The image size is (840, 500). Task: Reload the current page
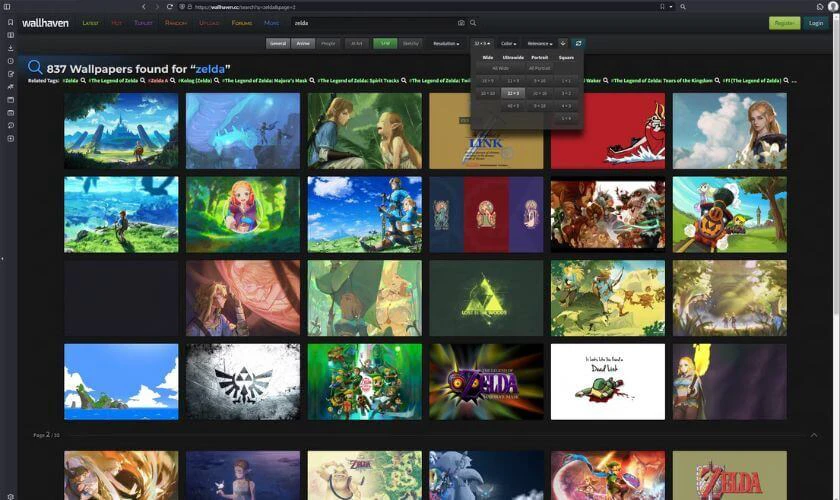pos(170,6)
